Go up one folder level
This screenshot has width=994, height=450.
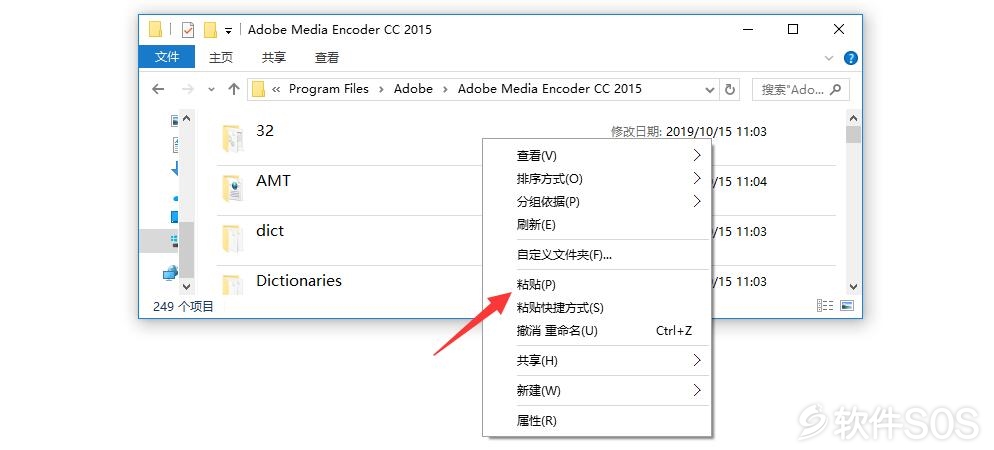234,89
